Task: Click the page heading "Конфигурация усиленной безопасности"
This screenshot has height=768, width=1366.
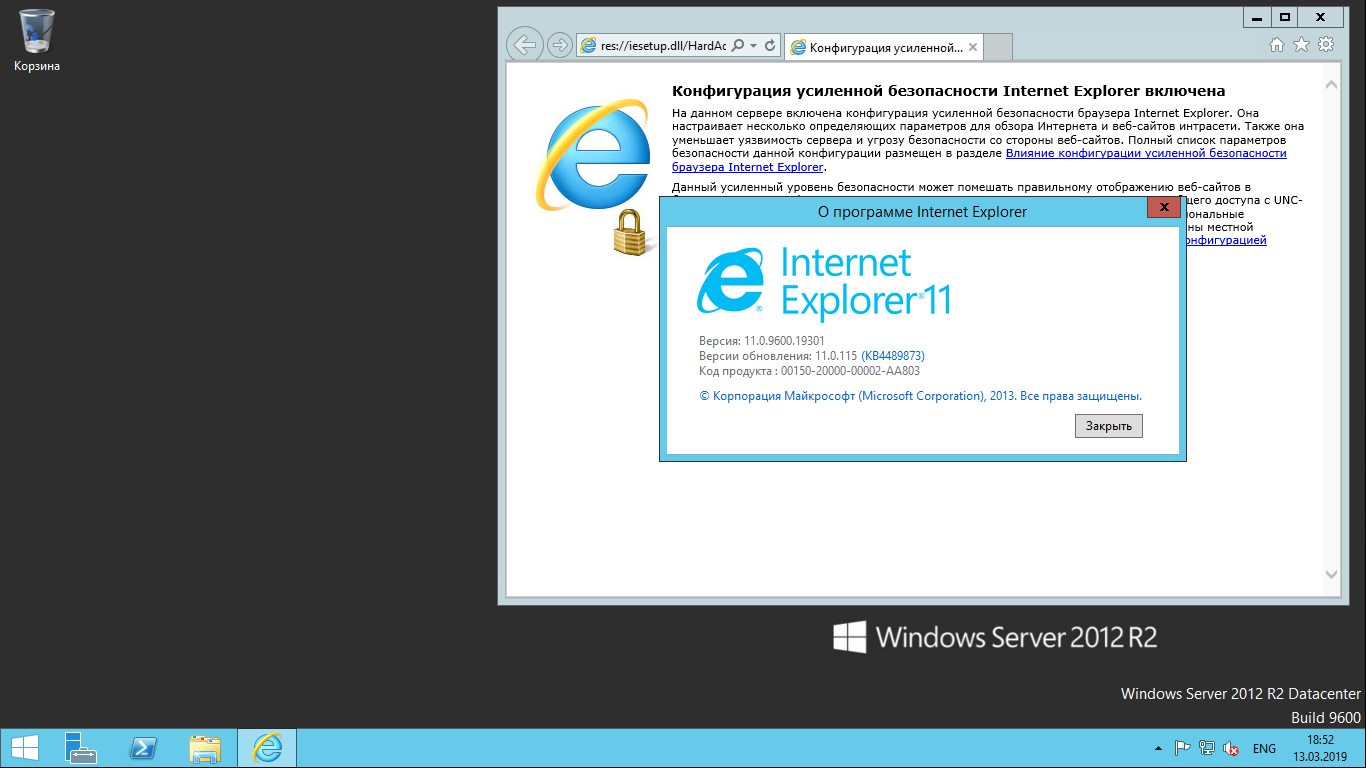Action: click(948, 91)
